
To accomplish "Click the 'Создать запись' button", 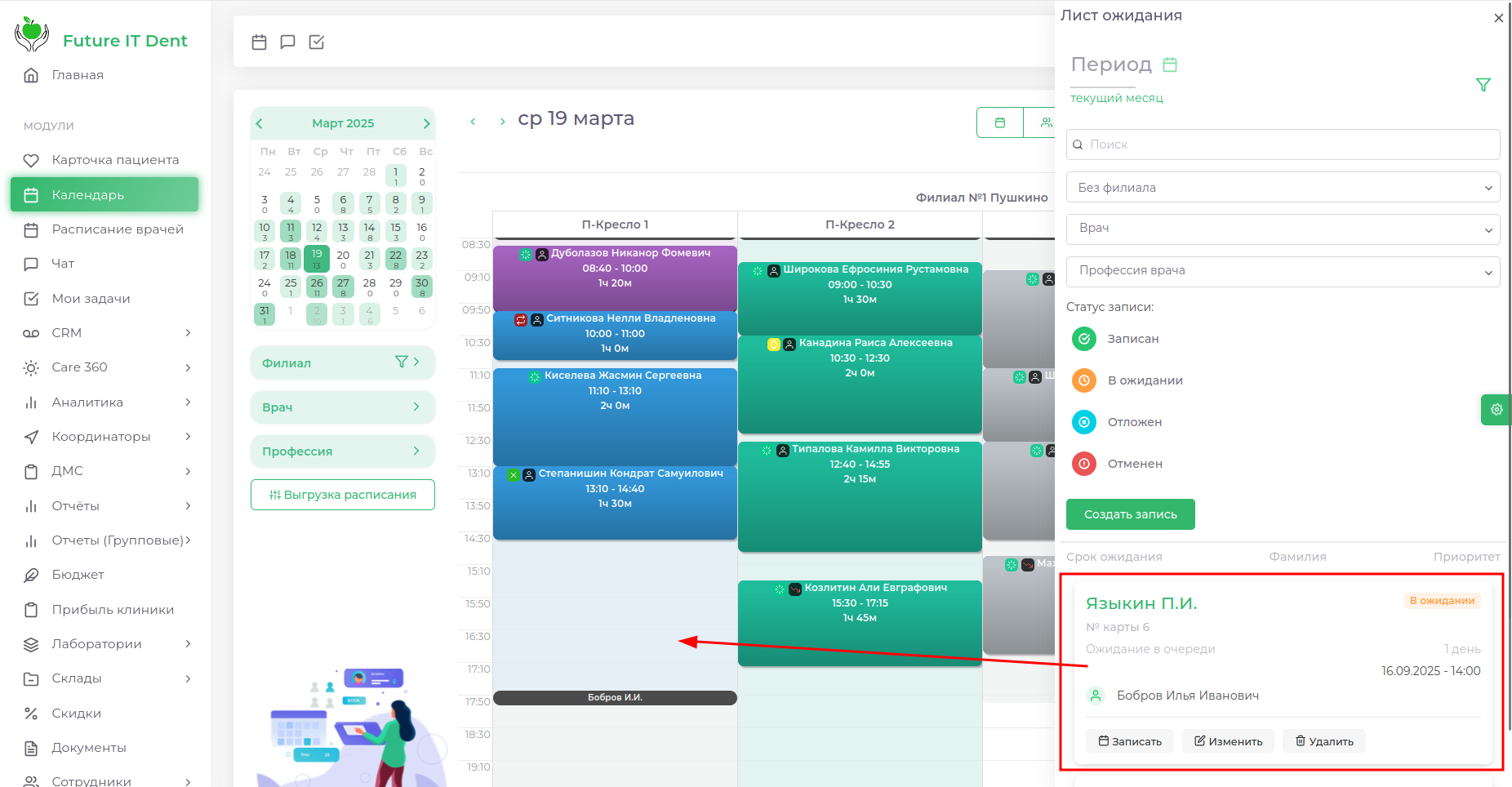I will (1130, 514).
